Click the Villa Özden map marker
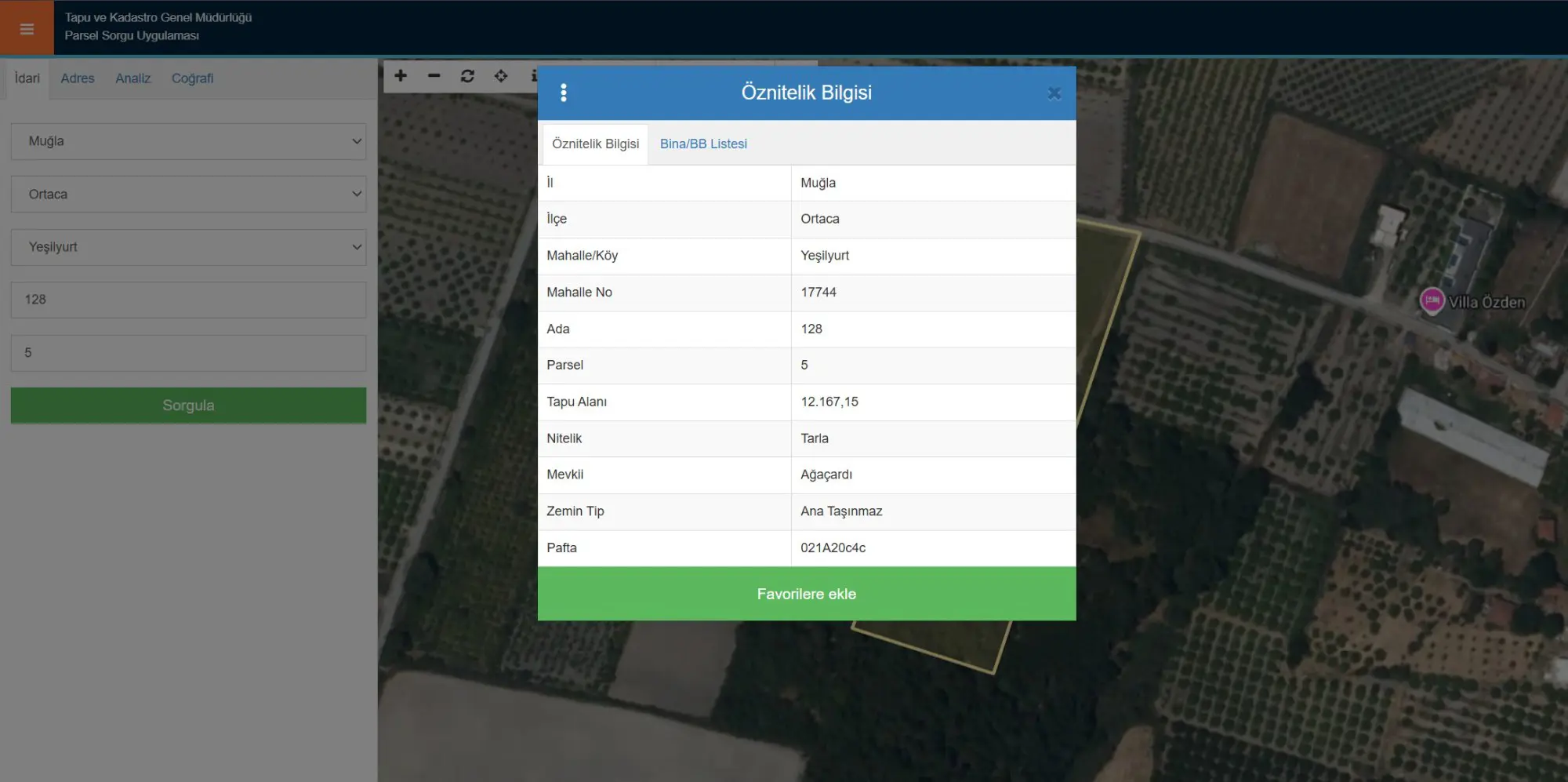The width and height of the screenshot is (1568, 782). [1432, 300]
